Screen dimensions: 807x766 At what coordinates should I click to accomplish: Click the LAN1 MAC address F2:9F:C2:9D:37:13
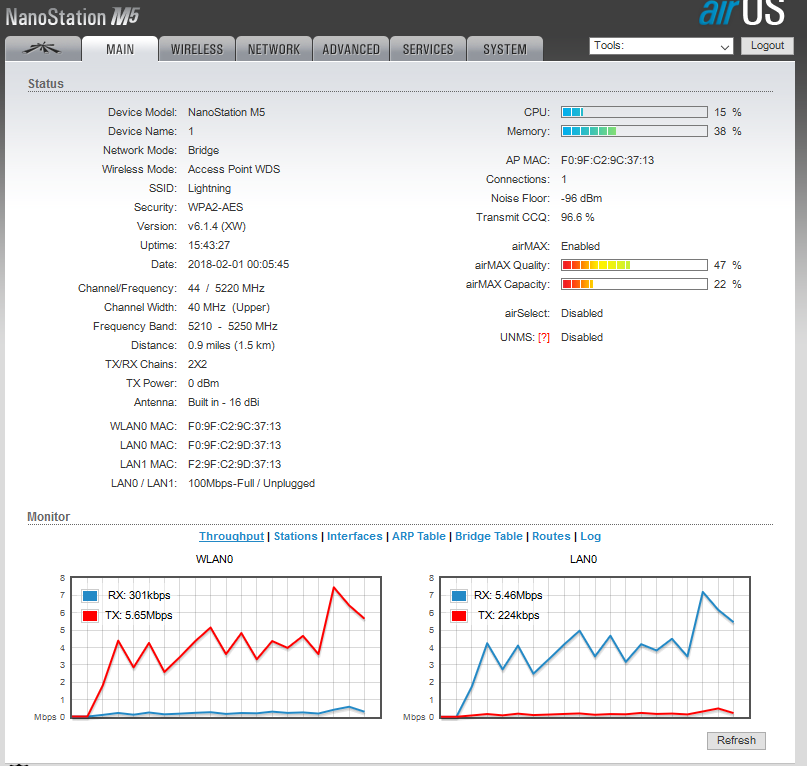pos(235,464)
